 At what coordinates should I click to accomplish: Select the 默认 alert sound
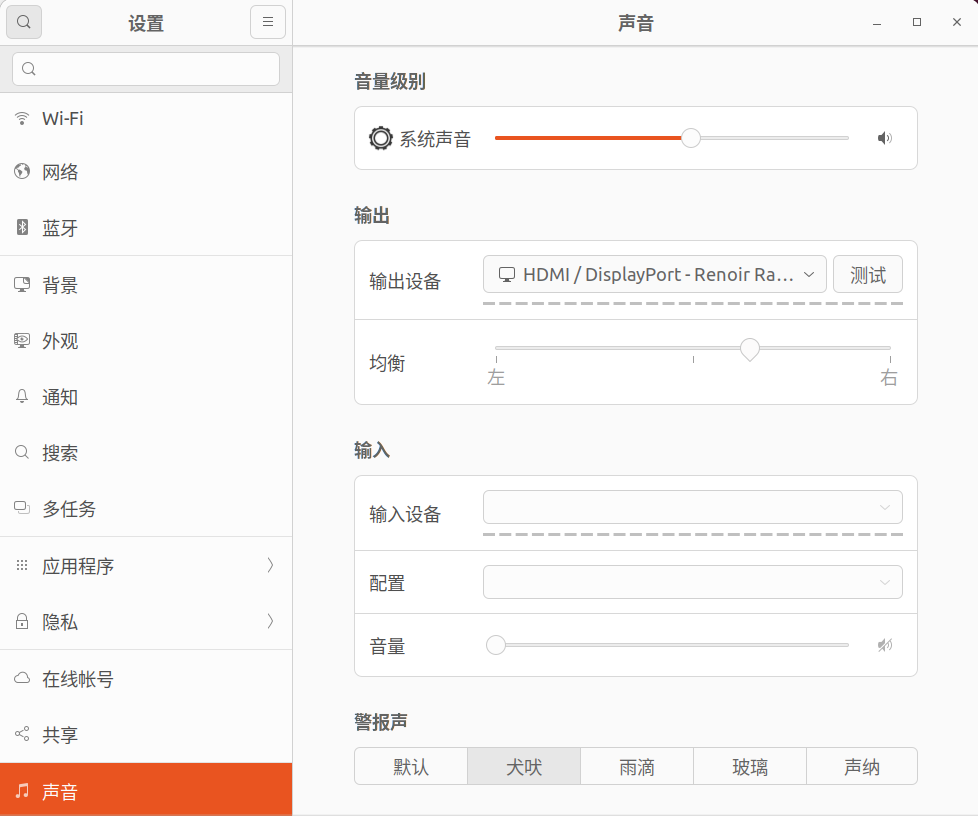pyautogui.click(x=411, y=766)
